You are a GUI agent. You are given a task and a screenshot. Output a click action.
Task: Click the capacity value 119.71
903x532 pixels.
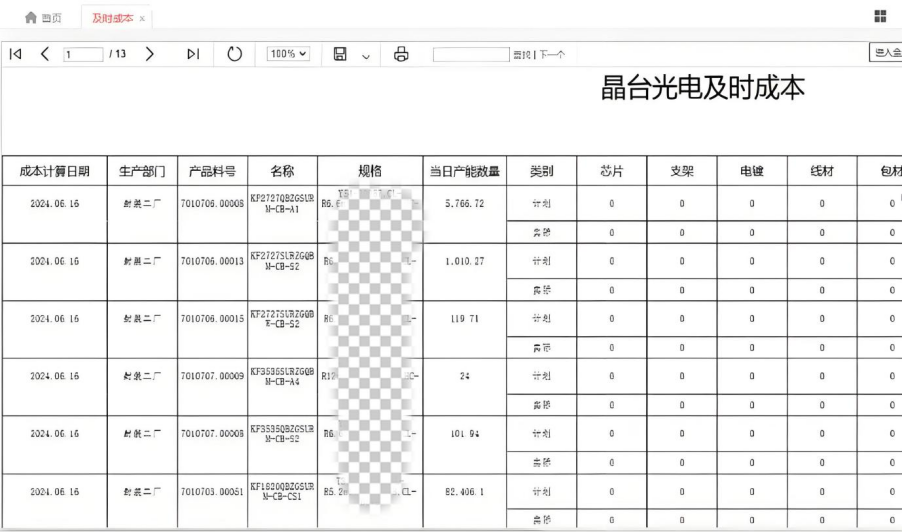tap(465, 319)
